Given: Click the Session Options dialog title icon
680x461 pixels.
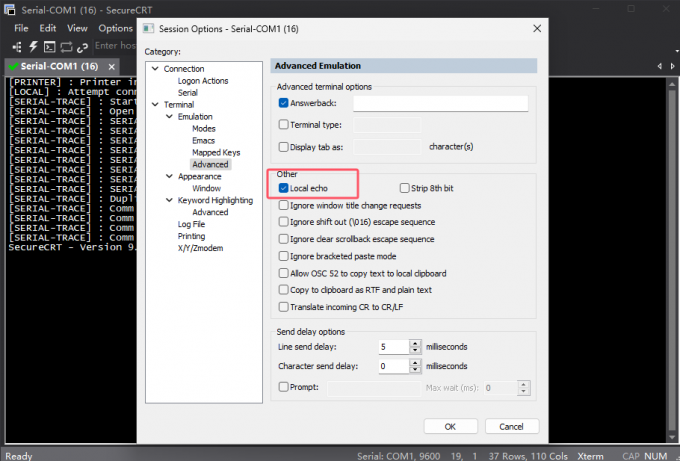Looking at the screenshot, I should point(148,29).
